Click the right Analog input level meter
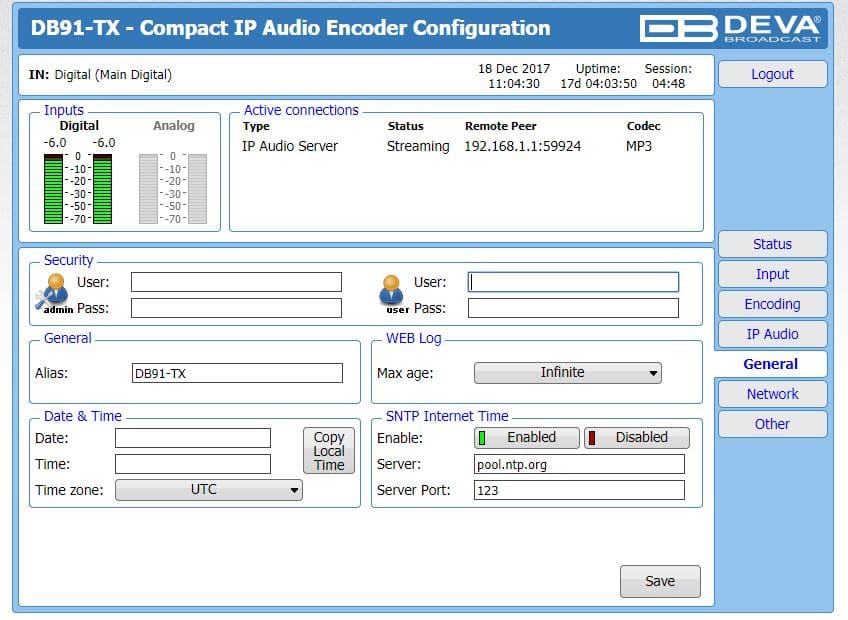 [x=197, y=189]
